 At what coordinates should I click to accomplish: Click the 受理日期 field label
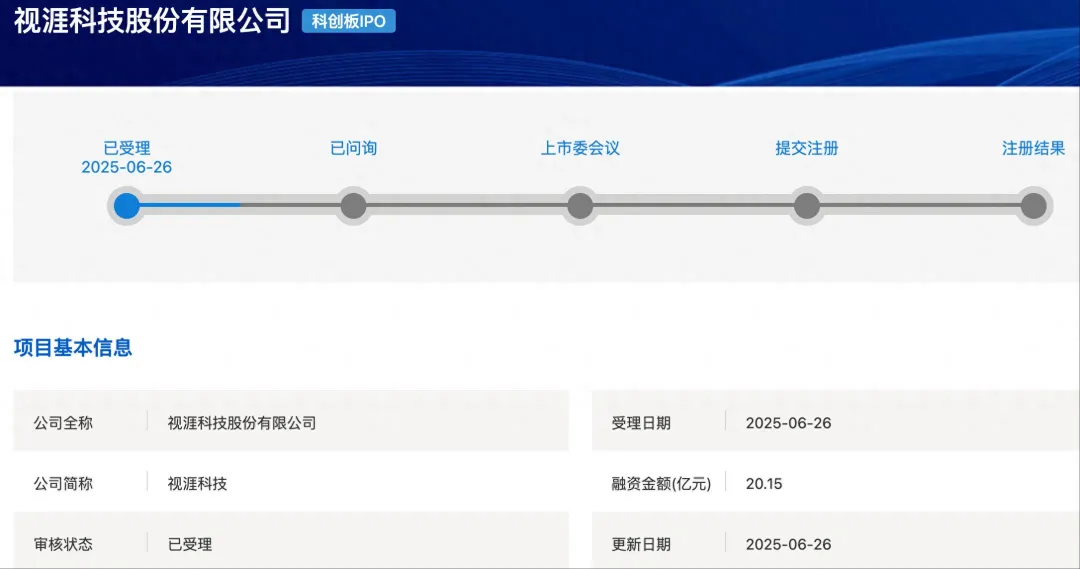click(x=641, y=423)
